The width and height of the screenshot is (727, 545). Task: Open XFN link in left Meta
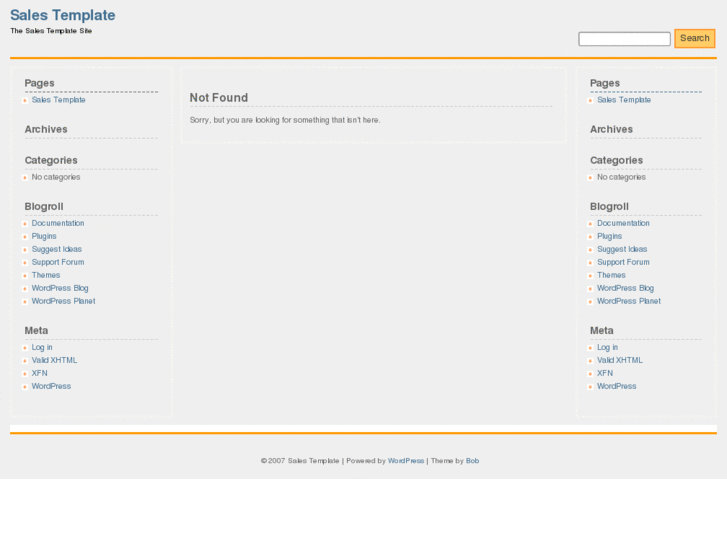(39, 373)
